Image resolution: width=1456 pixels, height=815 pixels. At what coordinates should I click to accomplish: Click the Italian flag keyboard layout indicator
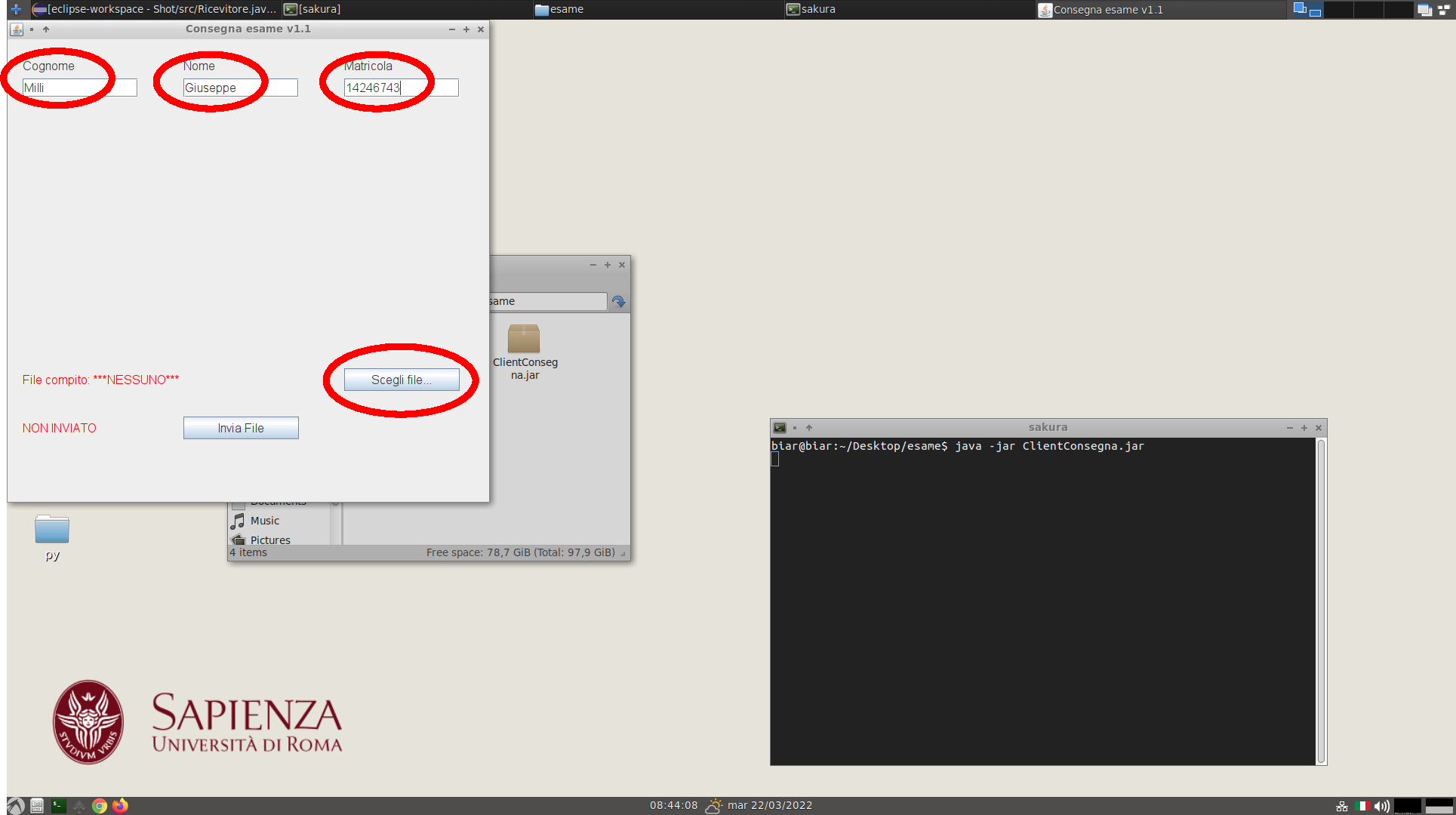[1362, 806]
